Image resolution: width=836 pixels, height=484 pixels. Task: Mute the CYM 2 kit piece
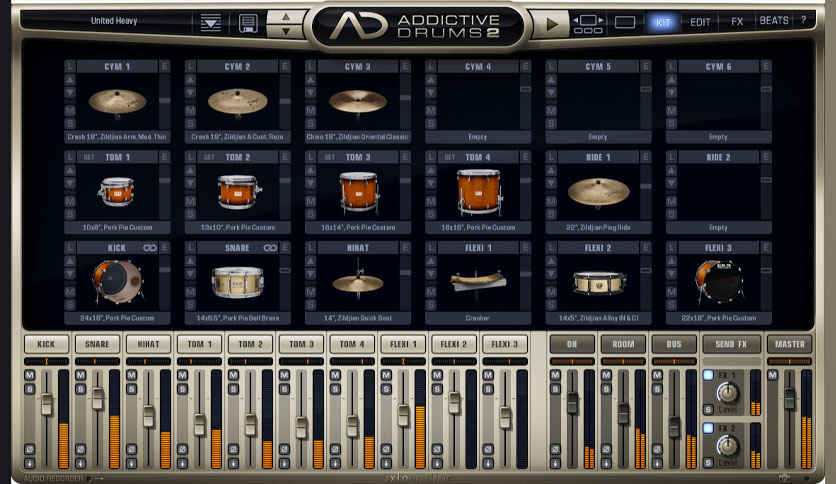(x=190, y=111)
